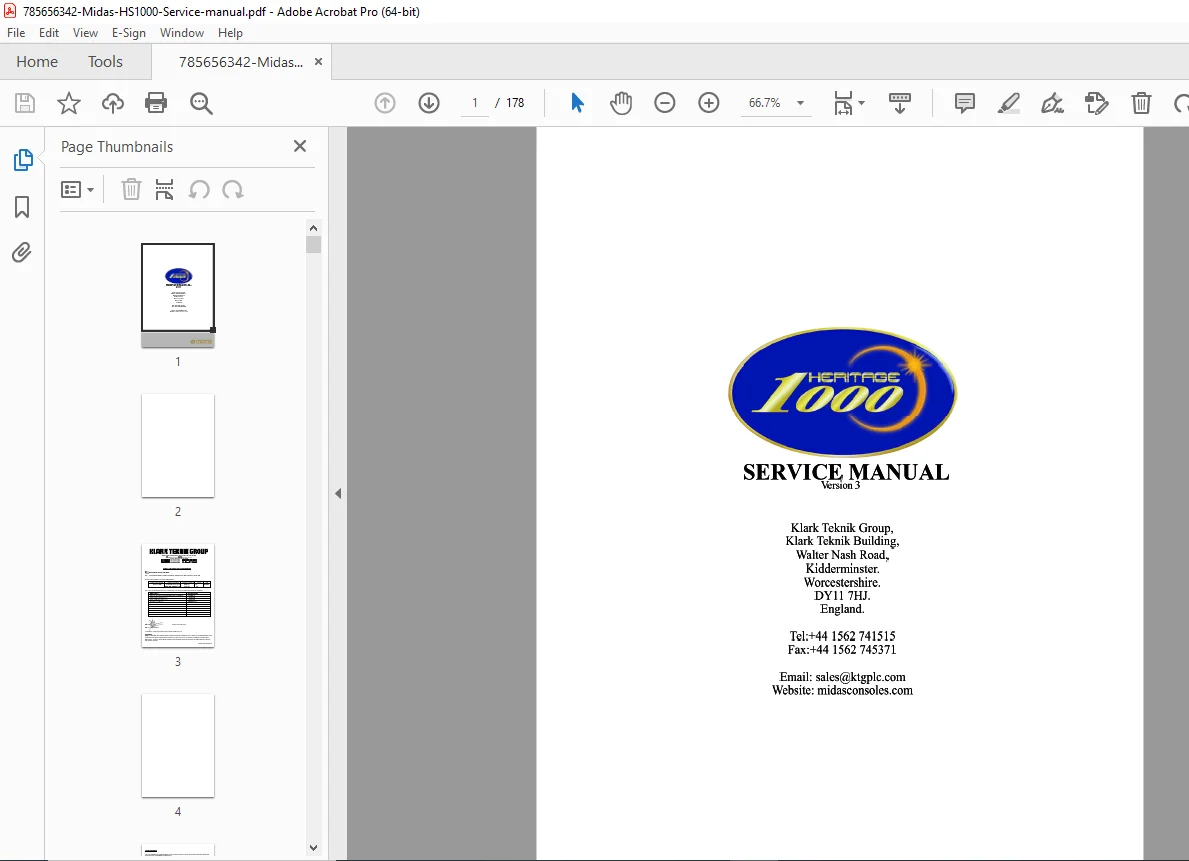Open the E-Sign menu
The height and width of the screenshot is (861, 1189).
128,33
